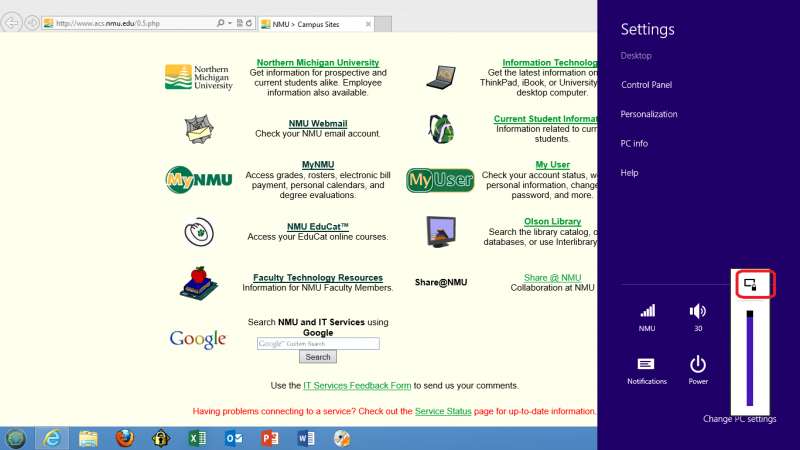The image size is (800, 450).
Task: Refresh the page with reload icon
Action: pos(249,23)
